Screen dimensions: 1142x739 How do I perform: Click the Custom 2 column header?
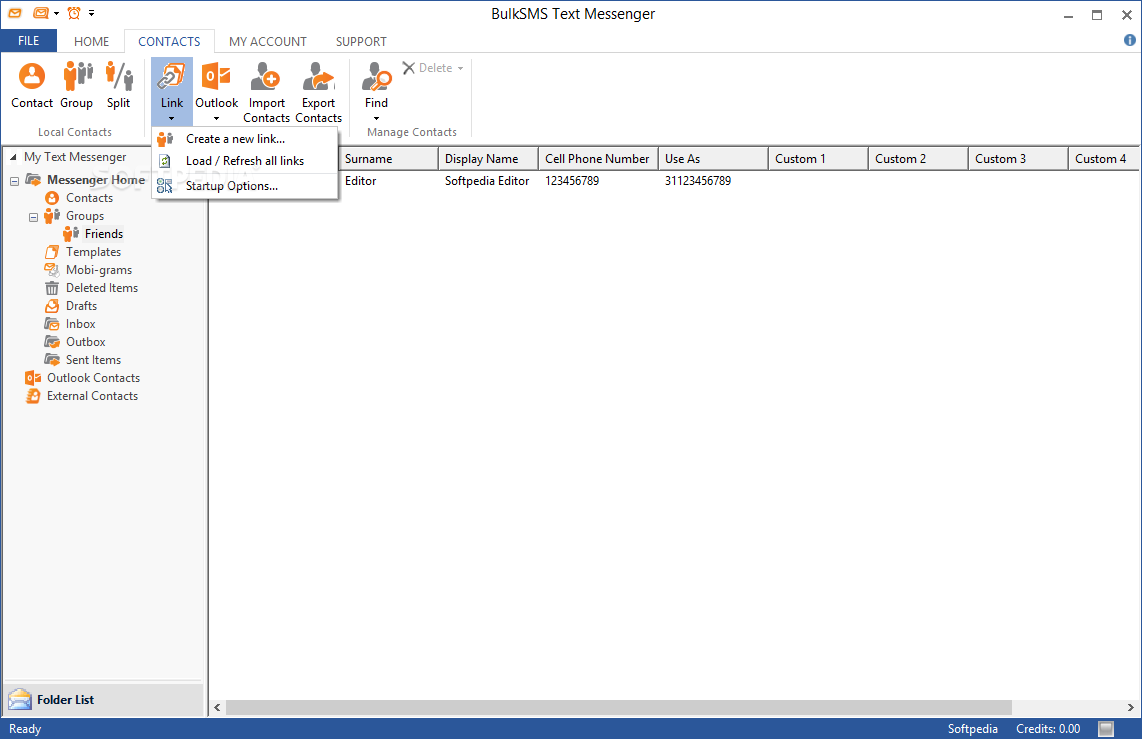click(x=918, y=159)
